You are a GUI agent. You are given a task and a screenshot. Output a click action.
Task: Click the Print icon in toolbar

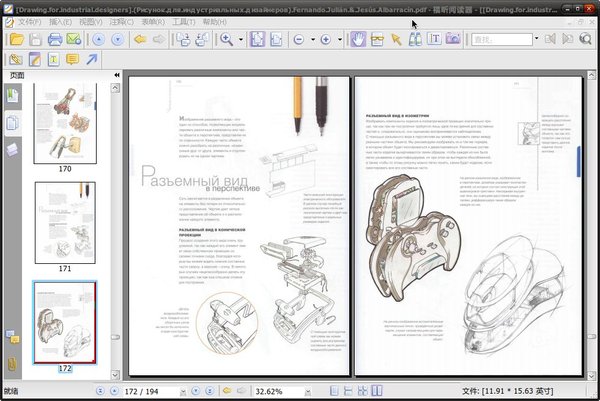[x=54, y=39]
